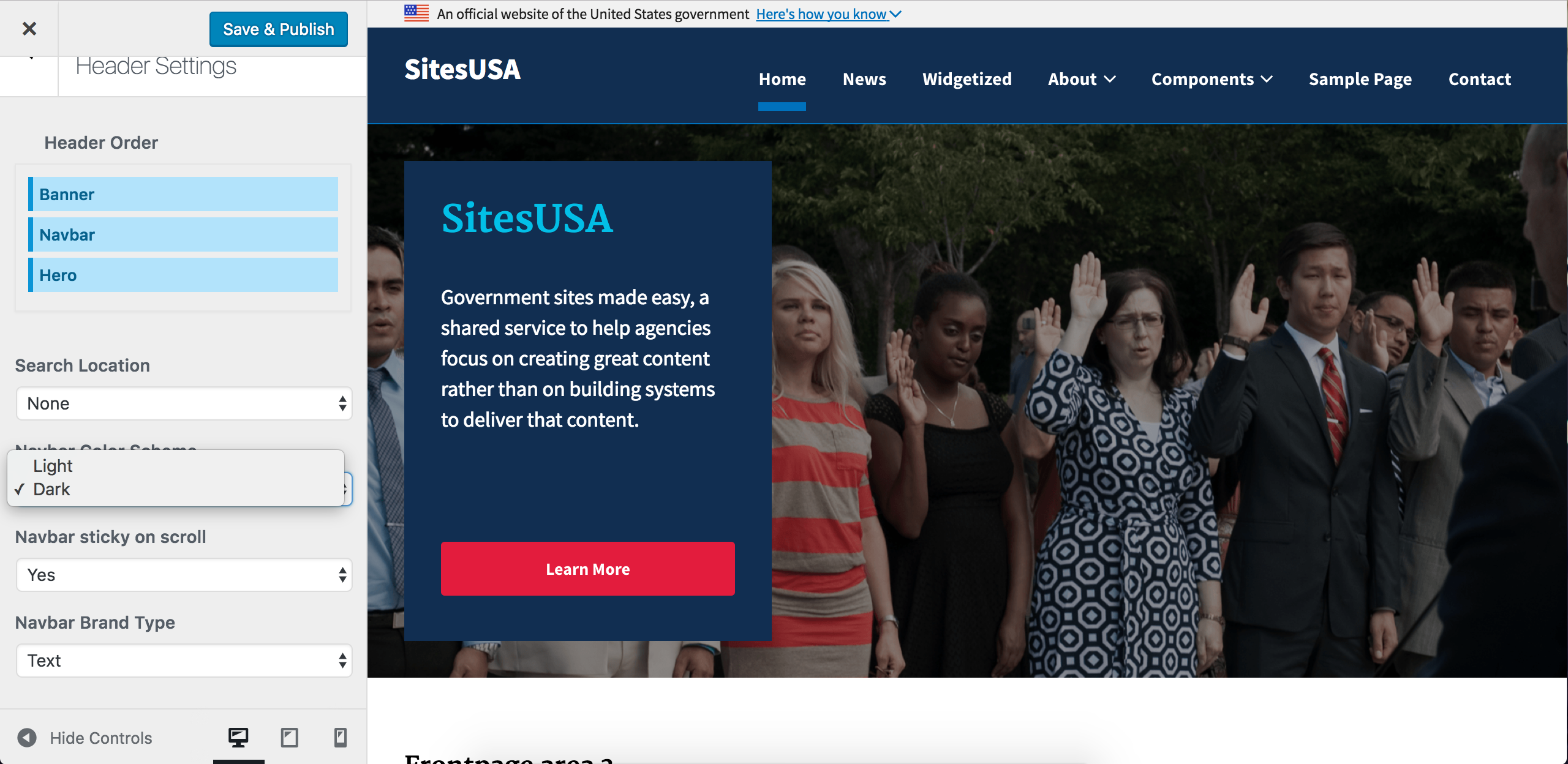Select the Banner item in Header Order
Viewport: 1568px width, 764px height.
(x=183, y=194)
